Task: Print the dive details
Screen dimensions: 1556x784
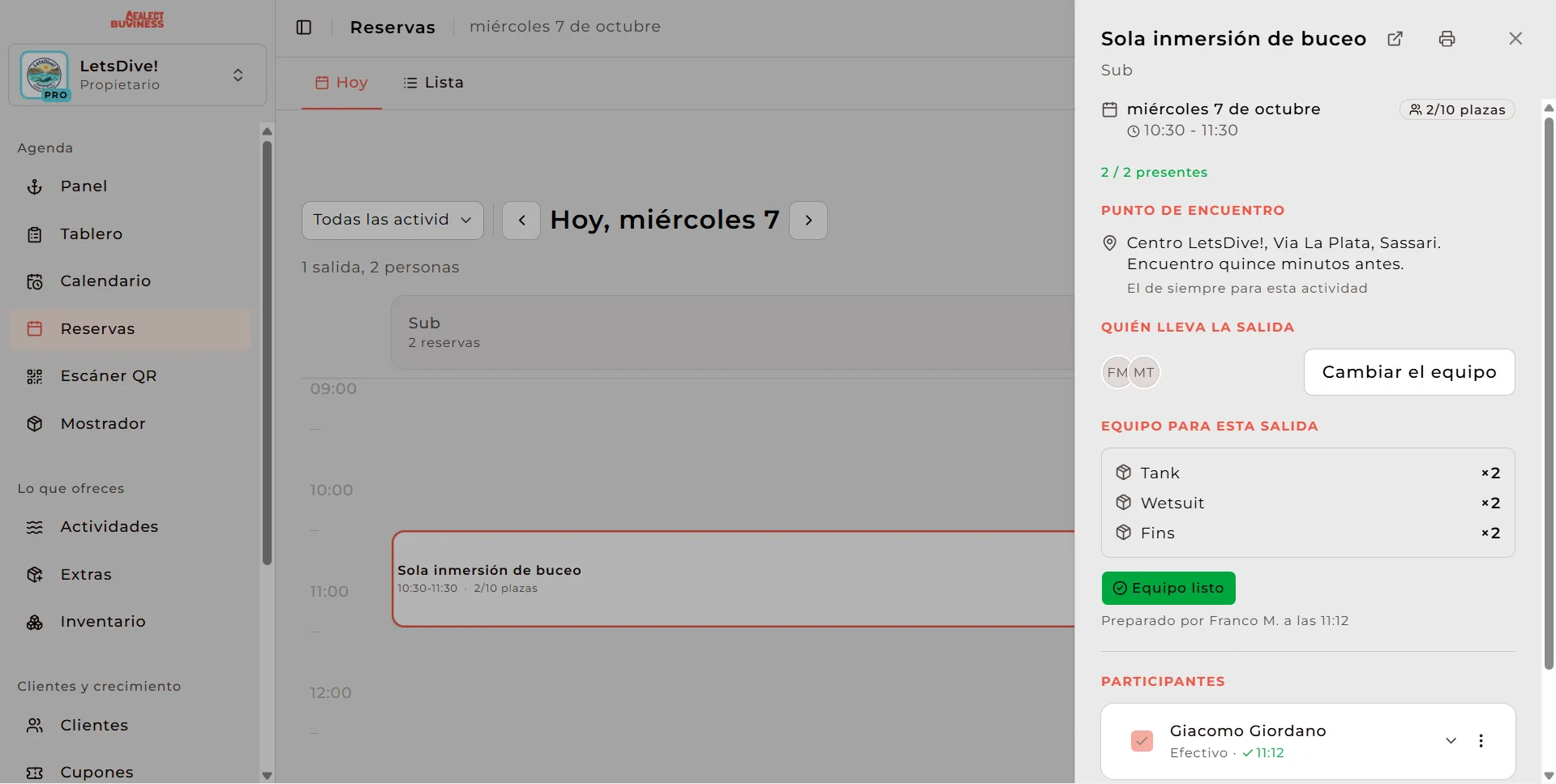Action: [x=1447, y=39]
